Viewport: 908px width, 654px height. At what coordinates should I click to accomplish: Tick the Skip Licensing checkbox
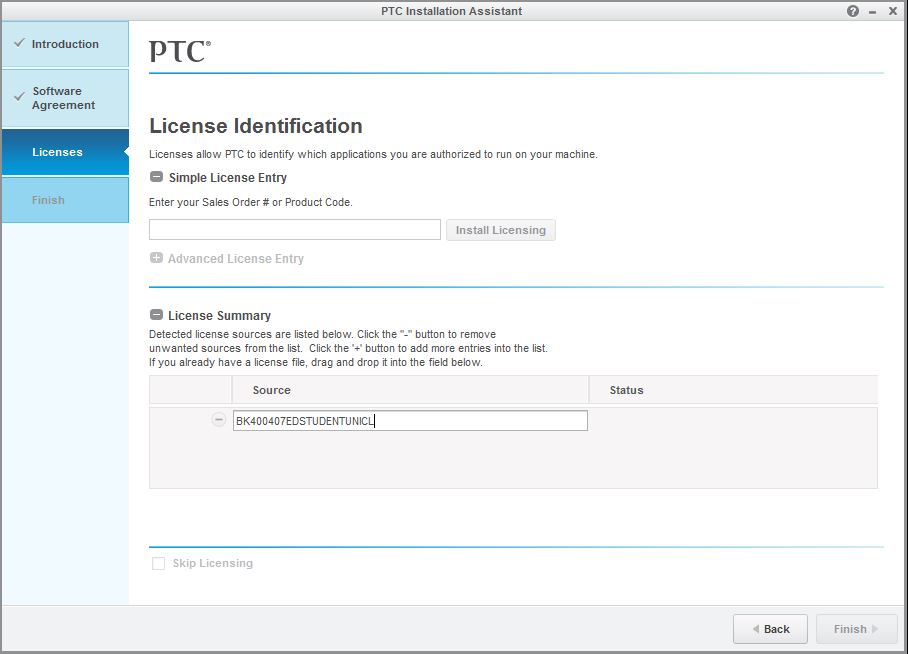click(x=158, y=563)
